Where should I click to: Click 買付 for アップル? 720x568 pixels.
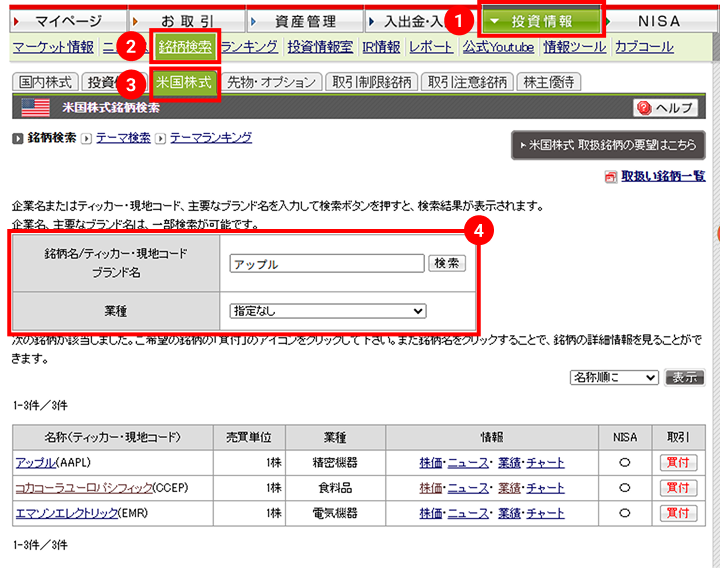click(678, 462)
